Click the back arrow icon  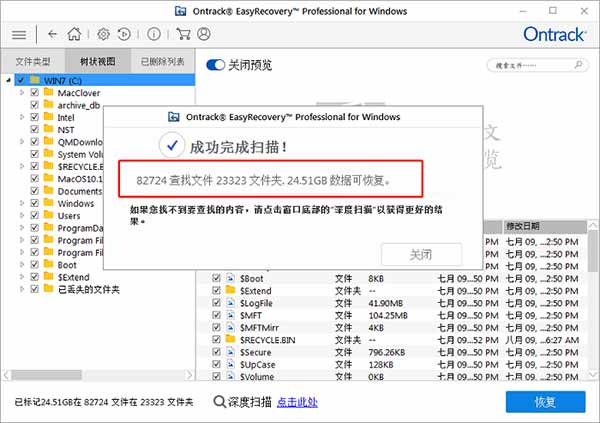click(x=52, y=34)
